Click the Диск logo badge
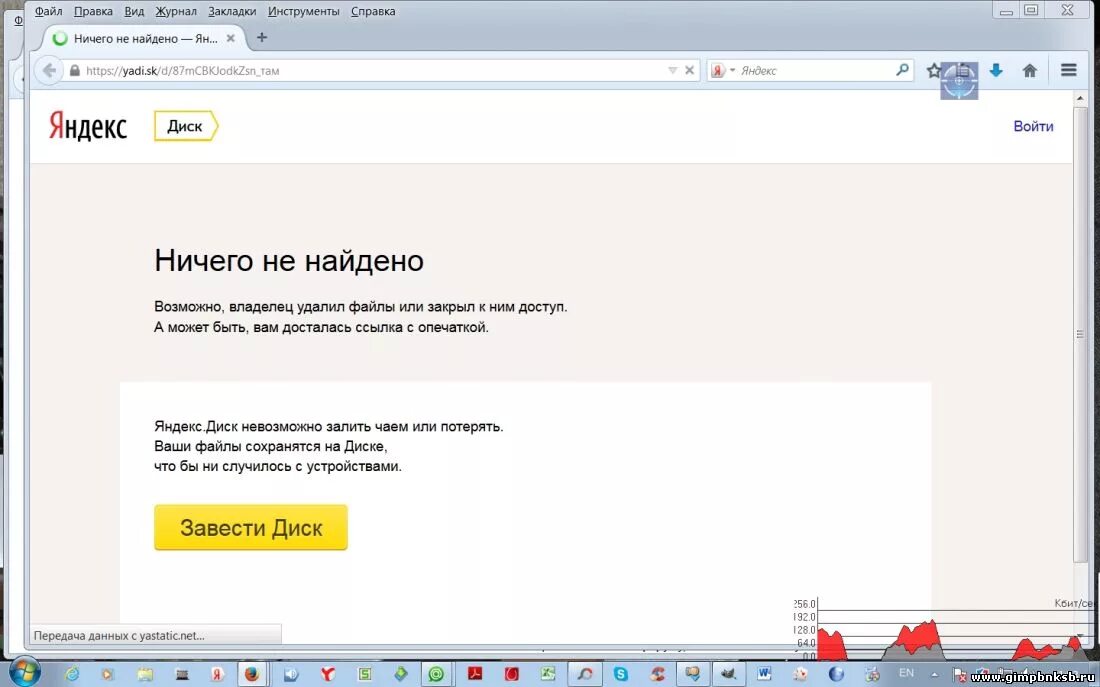The height and width of the screenshot is (687, 1100). click(186, 126)
